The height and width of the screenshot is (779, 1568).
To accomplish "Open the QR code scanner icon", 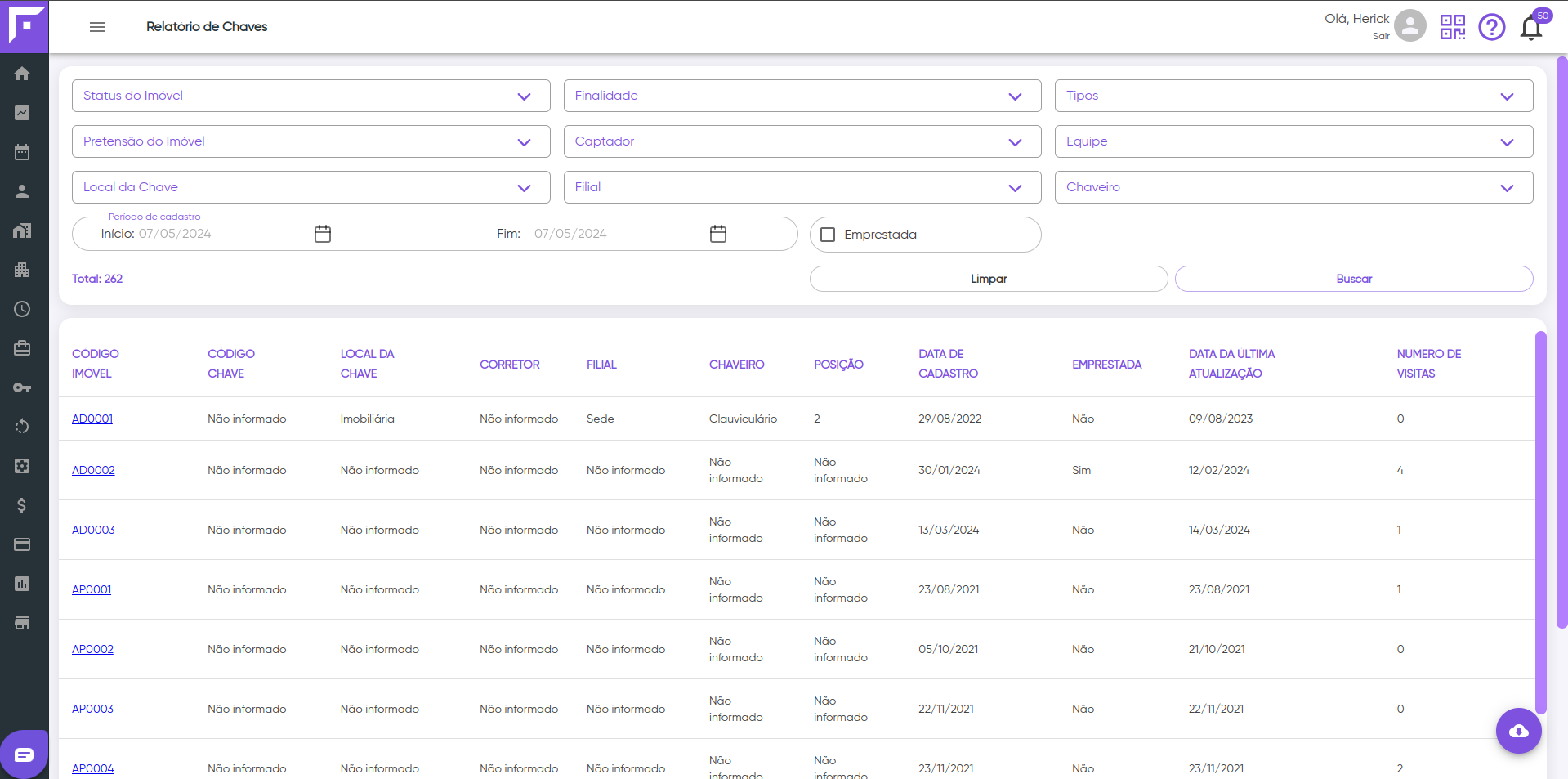I will click(x=1452, y=27).
